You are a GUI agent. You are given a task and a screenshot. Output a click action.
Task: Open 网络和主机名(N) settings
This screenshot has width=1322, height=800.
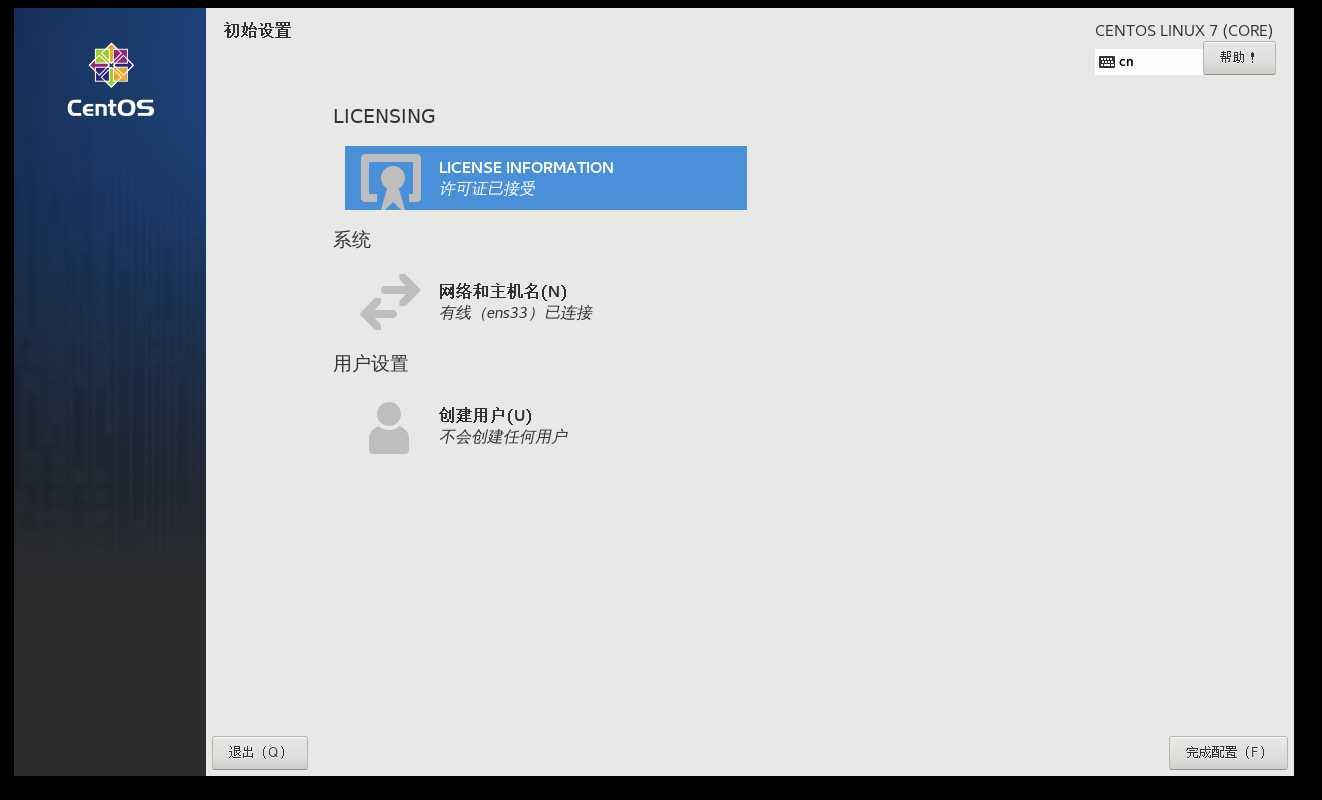(546, 302)
